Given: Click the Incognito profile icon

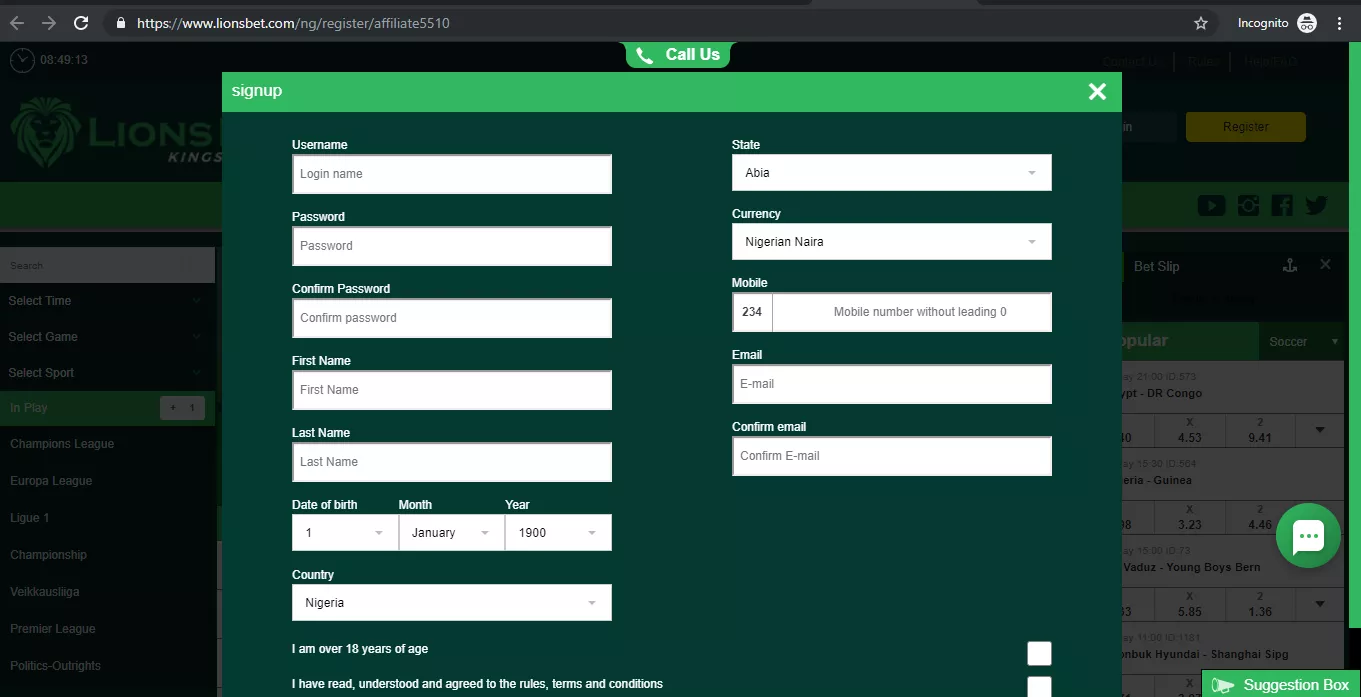Looking at the screenshot, I should tap(1306, 21).
